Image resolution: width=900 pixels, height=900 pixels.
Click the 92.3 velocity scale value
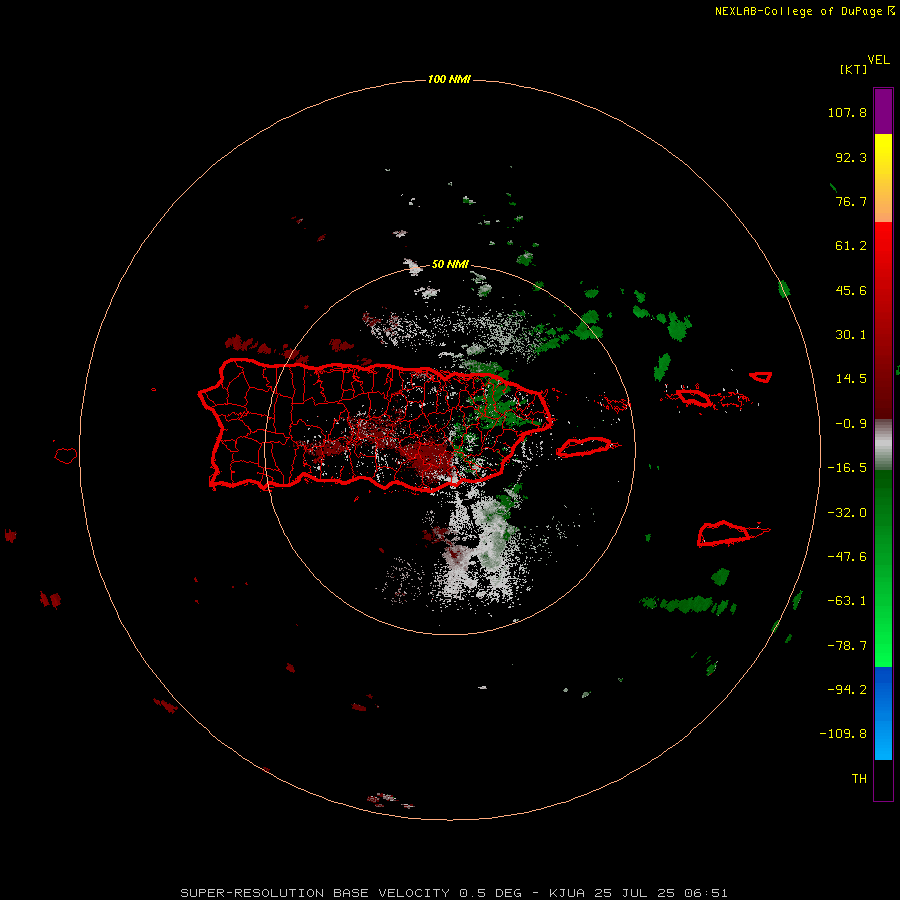pyautogui.click(x=851, y=157)
